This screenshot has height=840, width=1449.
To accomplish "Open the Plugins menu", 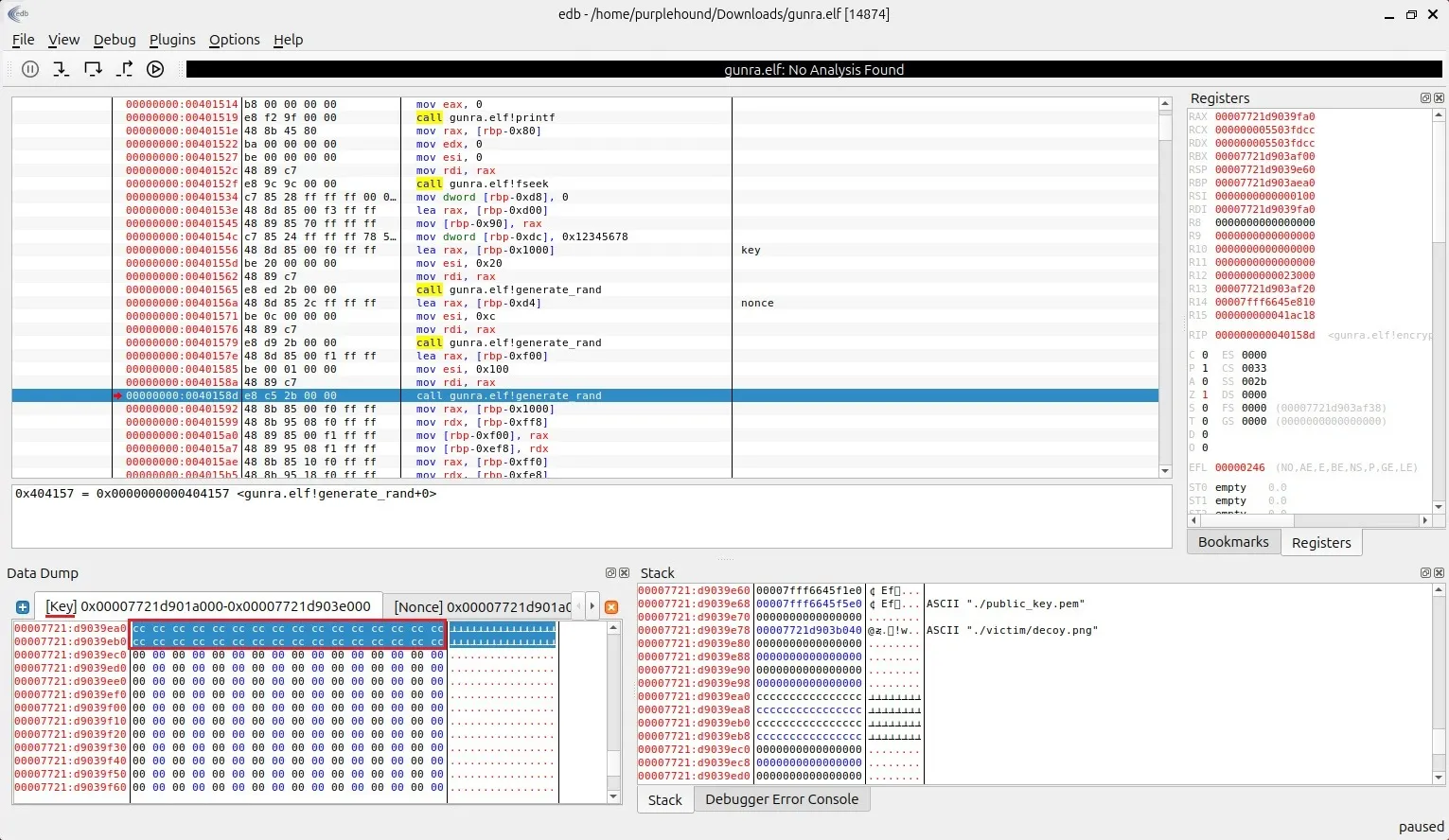I will [x=172, y=40].
